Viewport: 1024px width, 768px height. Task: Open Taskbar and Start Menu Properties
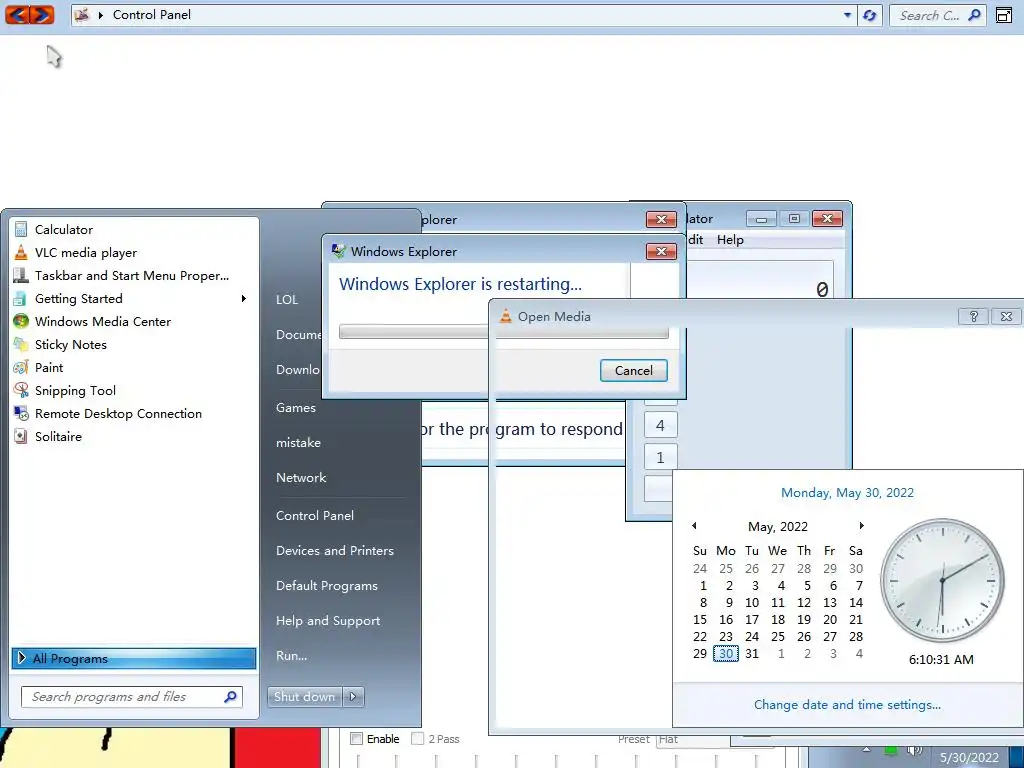(x=134, y=276)
